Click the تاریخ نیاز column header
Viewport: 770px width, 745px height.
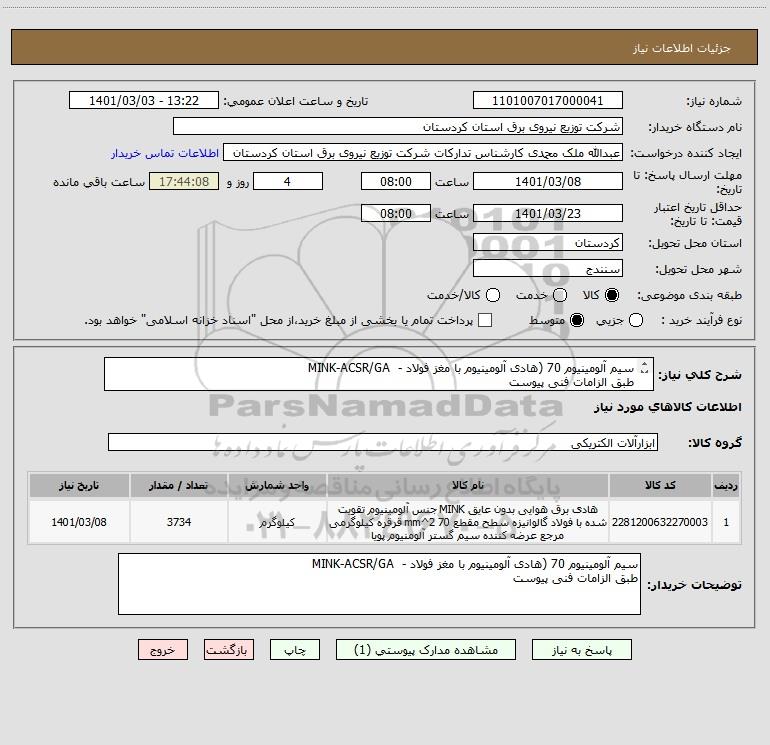[x=79, y=486]
